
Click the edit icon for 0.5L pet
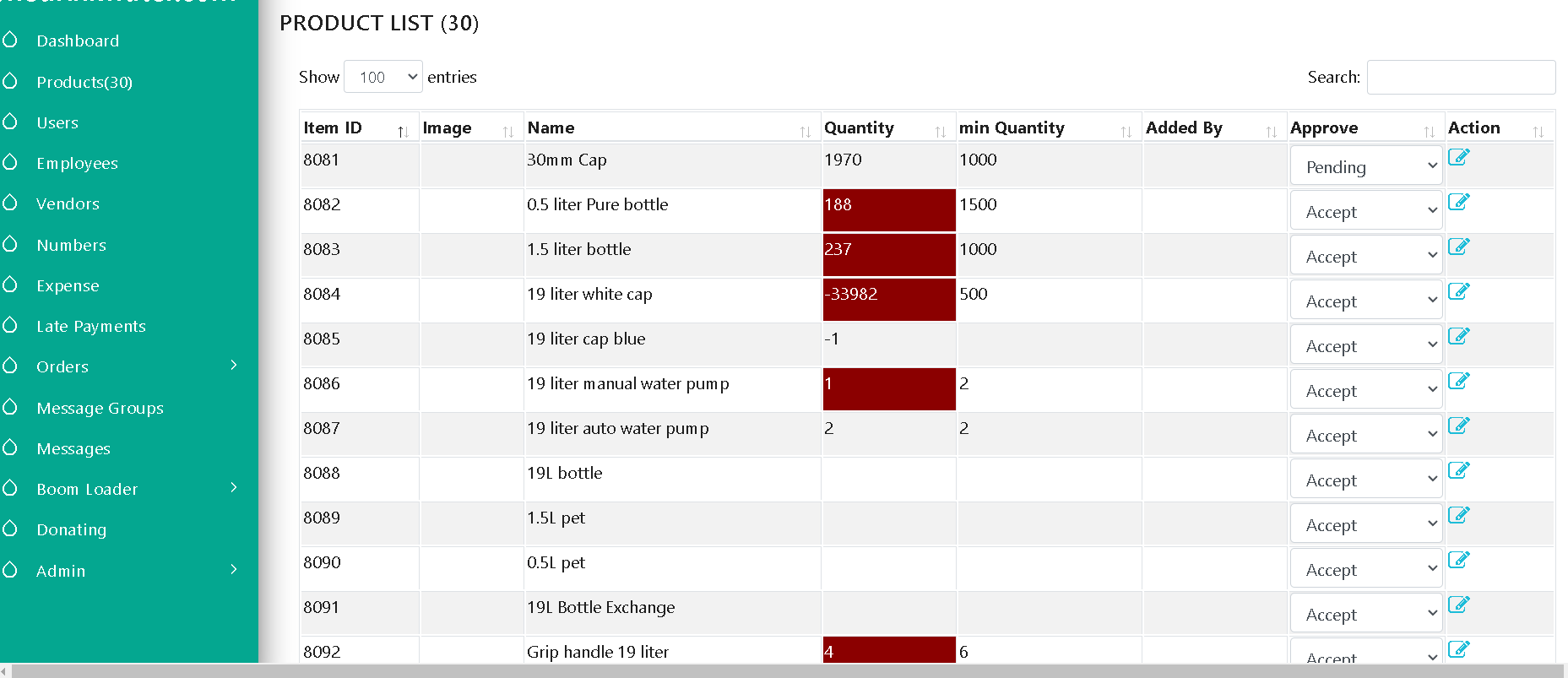coord(1458,560)
